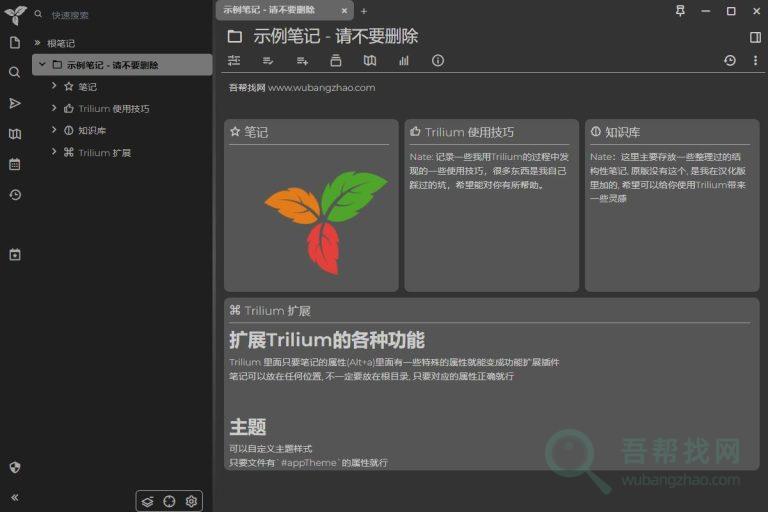Create a new note from the sidebar
This screenshot has width=768, height=512.
[15, 42]
